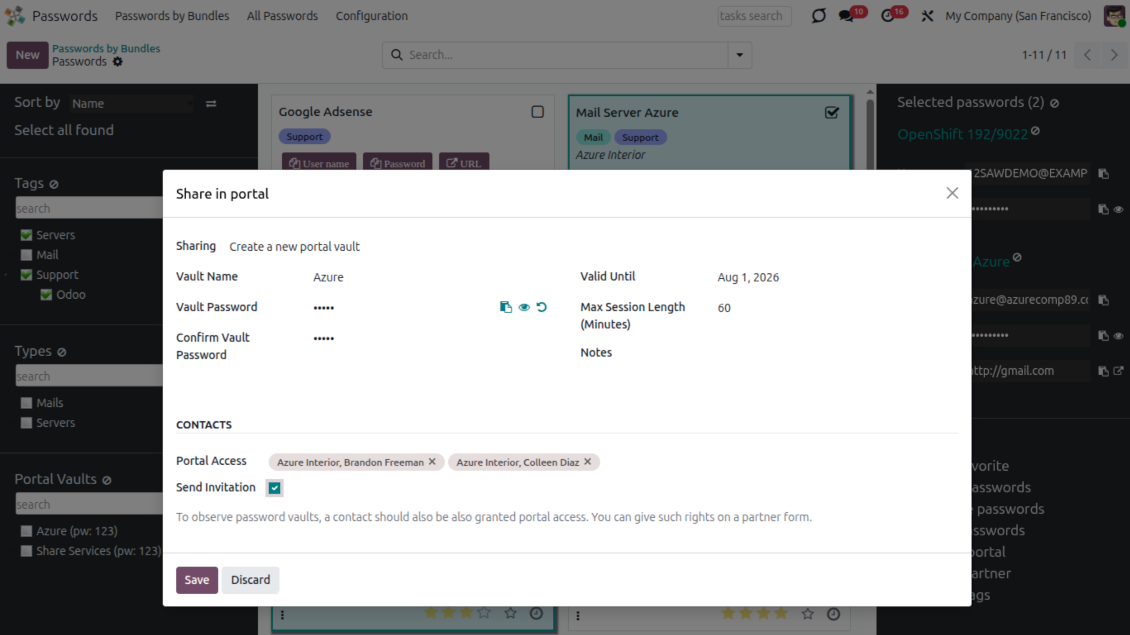Remove Brandon Freeman from Portal Access
This screenshot has height=635, width=1130.
[x=432, y=462]
